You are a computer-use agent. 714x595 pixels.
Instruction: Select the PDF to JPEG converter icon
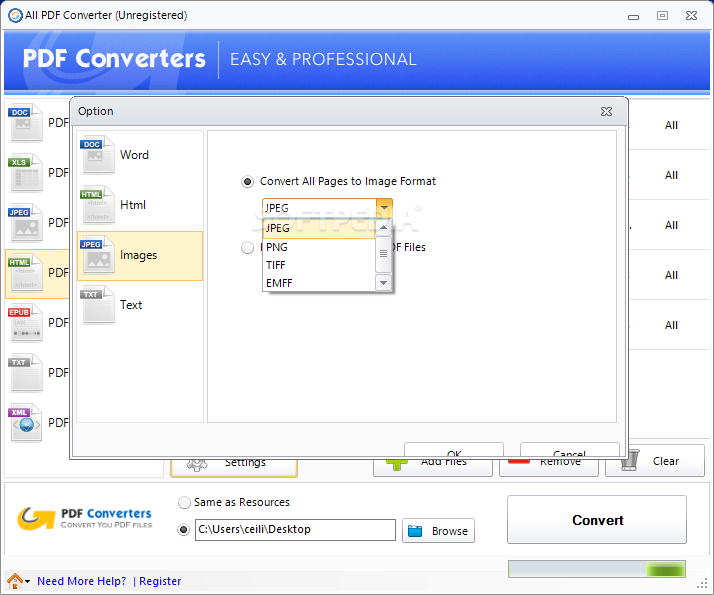[26, 223]
